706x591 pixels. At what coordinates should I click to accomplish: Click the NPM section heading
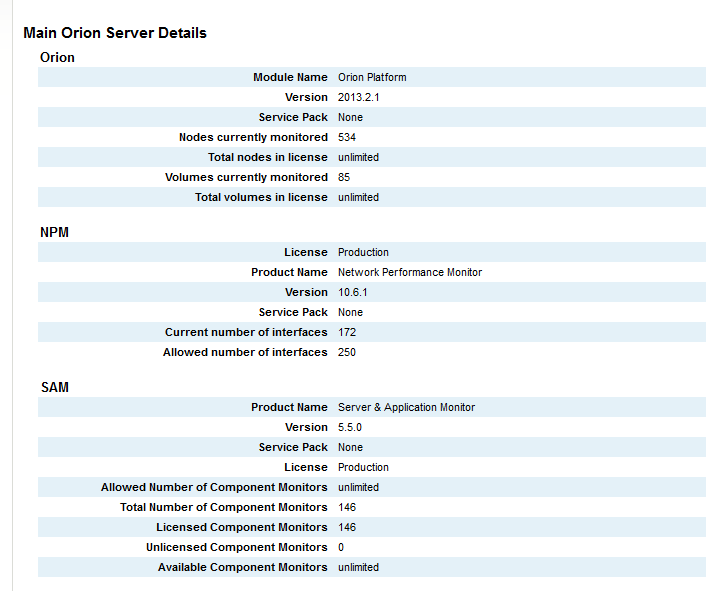tap(54, 232)
